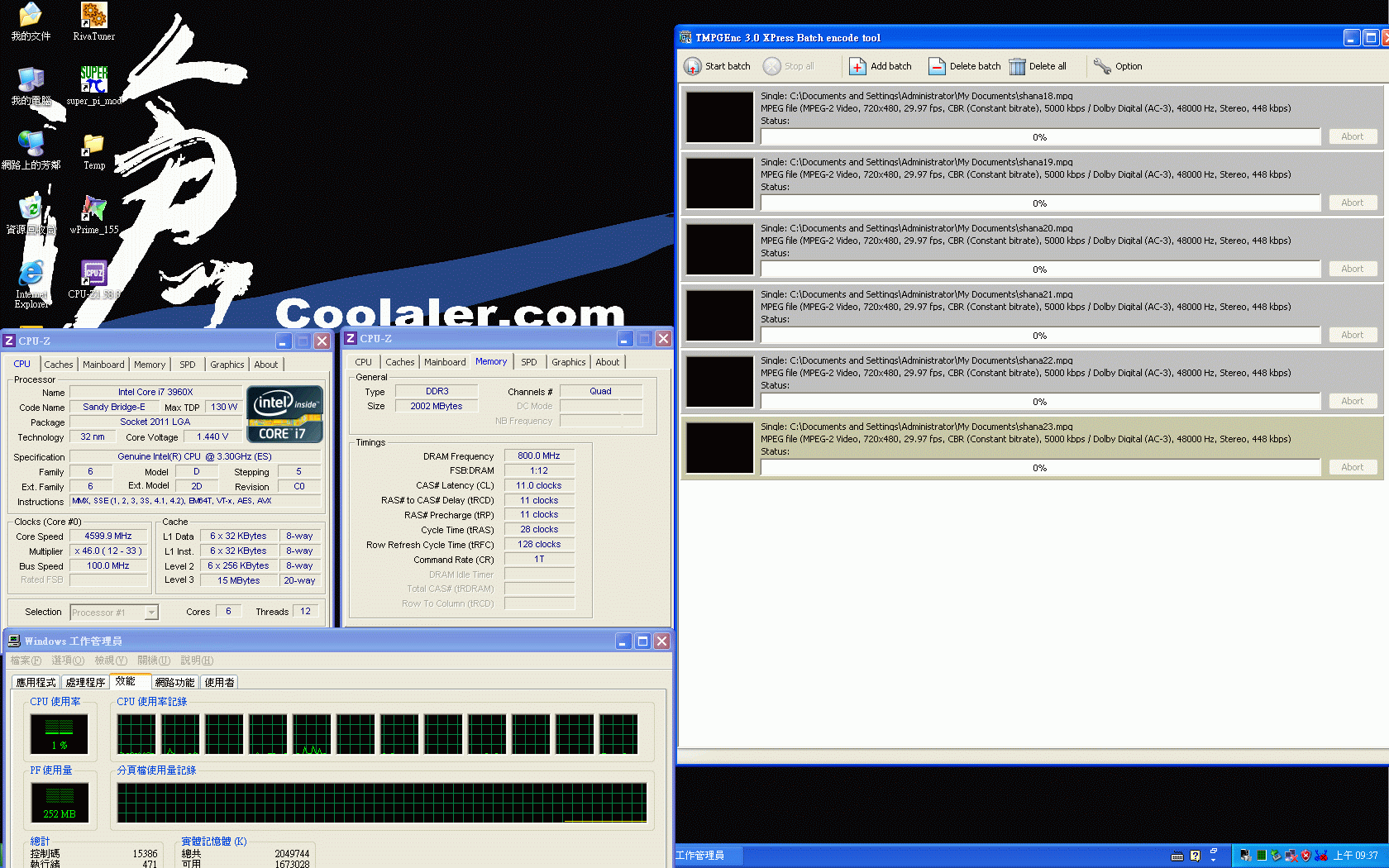Open the Help menu in Task Manager
The image size is (1389, 868).
tap(197, 661)
